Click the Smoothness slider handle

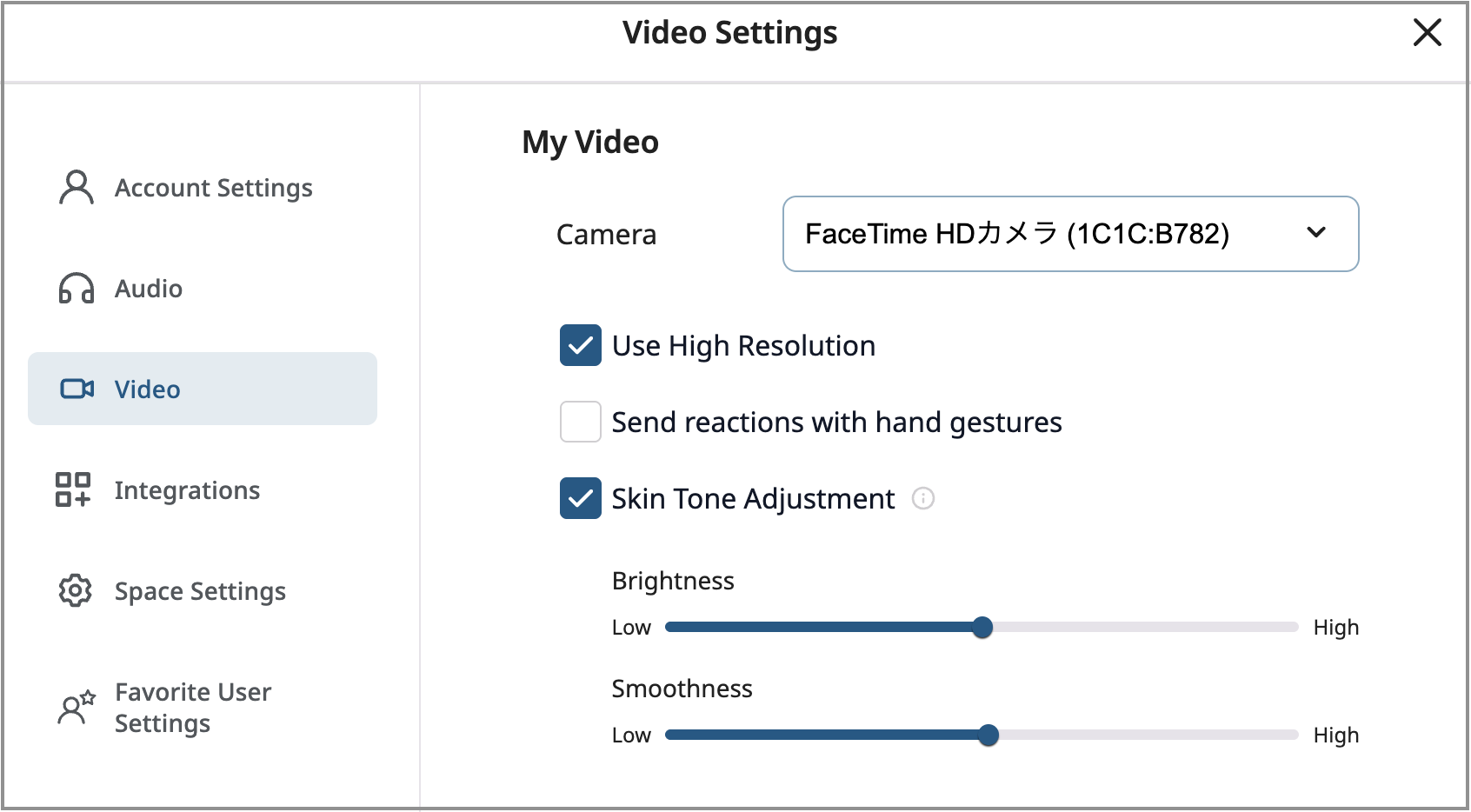(x=988, y=735)
